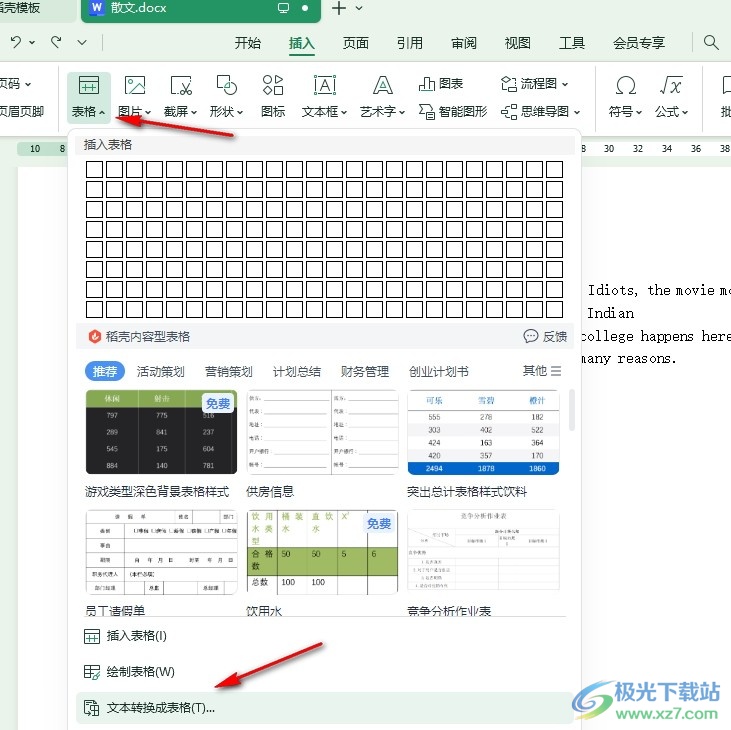Viewport: 731px width, 730px height.
Task: Expand the 截屏 dropdown arrow
Action: pyautogui.click(x=194, y=112)
